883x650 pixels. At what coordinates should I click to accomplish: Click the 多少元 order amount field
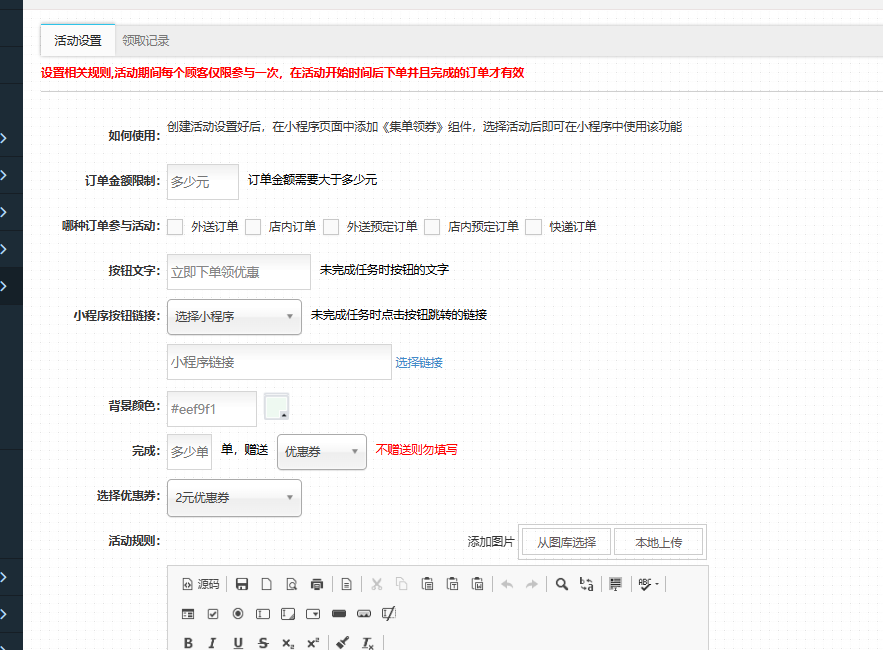[203, 182]
